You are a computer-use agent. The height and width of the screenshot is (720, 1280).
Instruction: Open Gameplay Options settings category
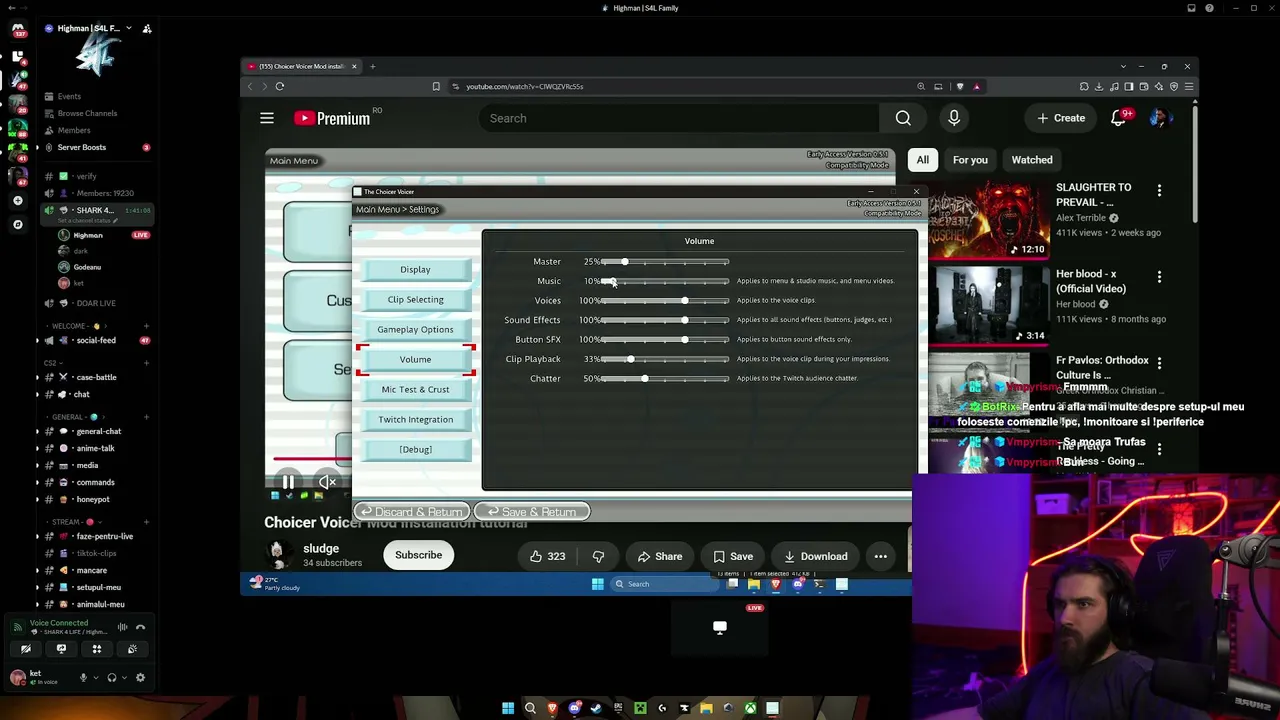(415, 329)
